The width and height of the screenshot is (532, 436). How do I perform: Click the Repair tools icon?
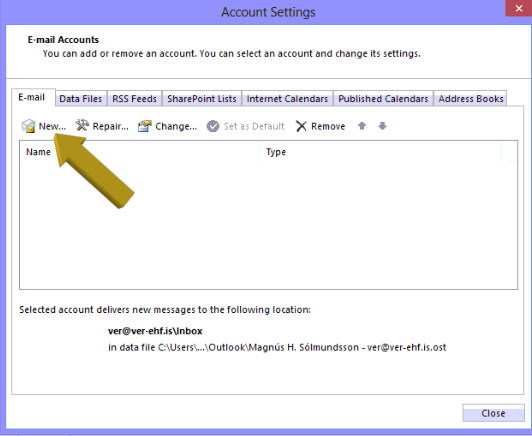[82, 125]
